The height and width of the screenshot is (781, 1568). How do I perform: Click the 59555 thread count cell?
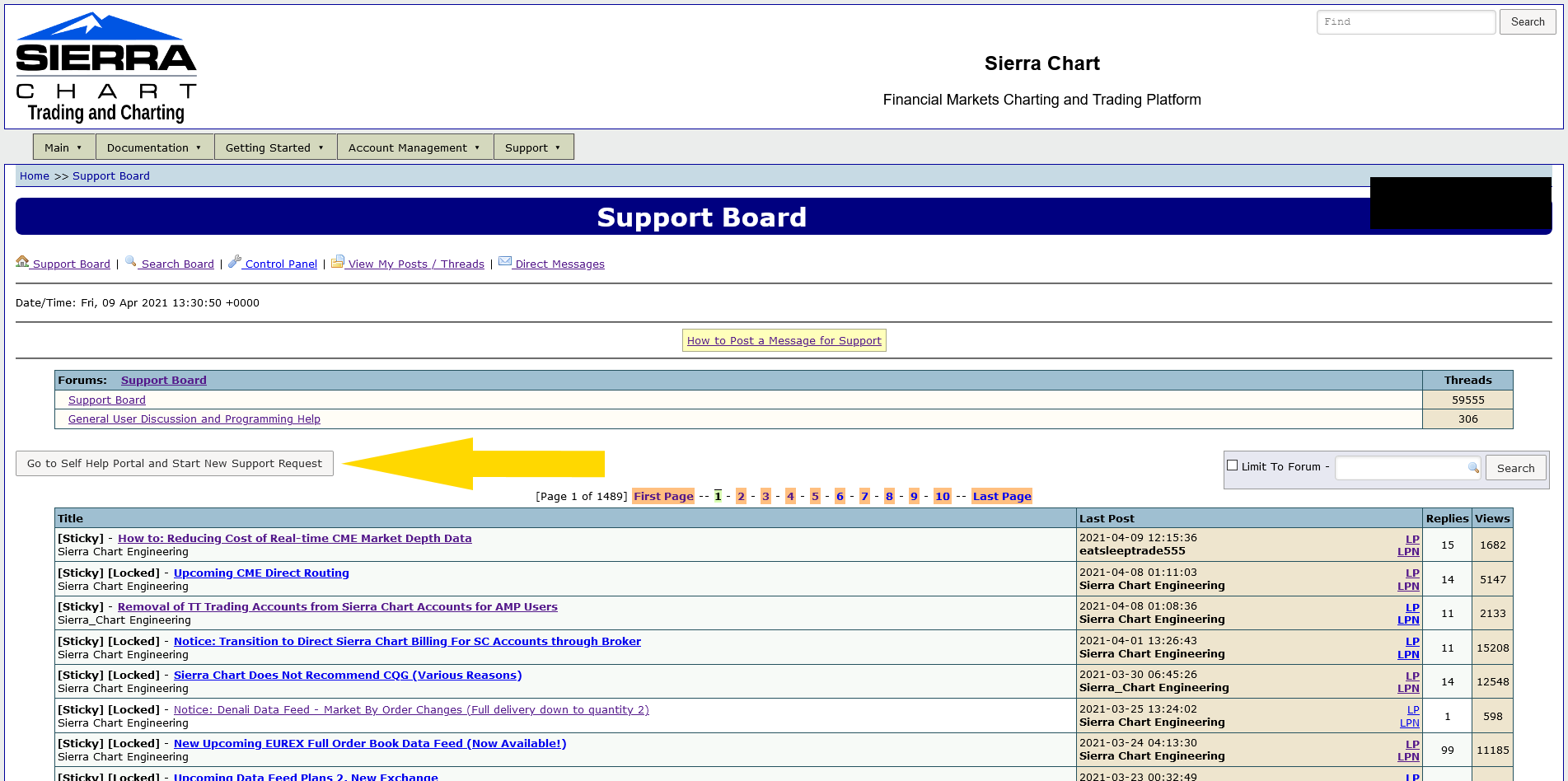point(1467,400)
